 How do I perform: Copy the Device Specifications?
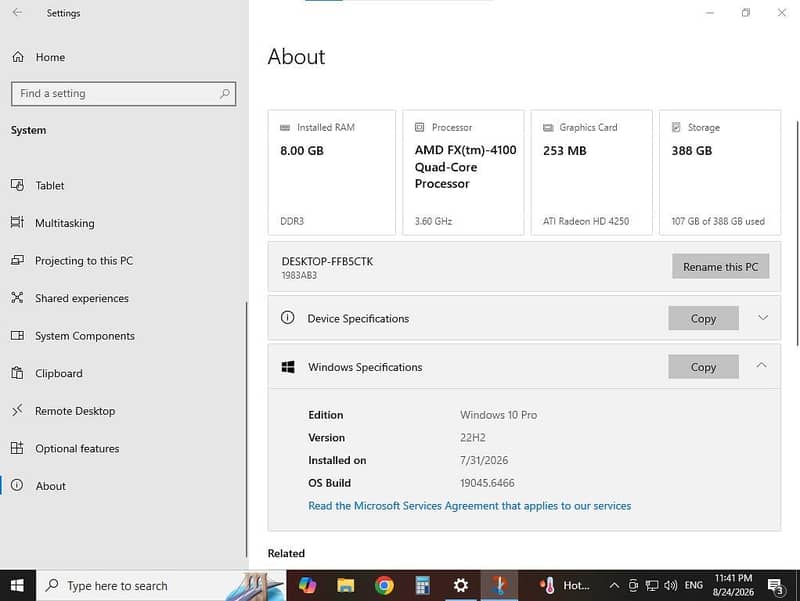(x=703, y=318)
